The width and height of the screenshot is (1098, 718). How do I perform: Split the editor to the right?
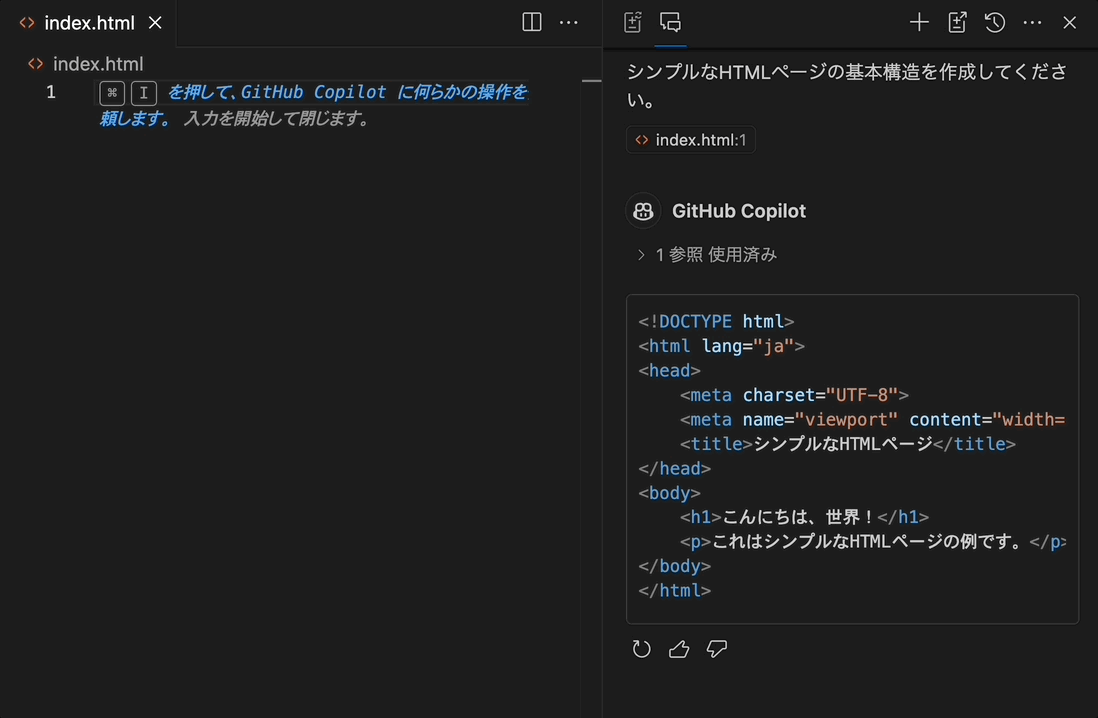coord(531,22)
